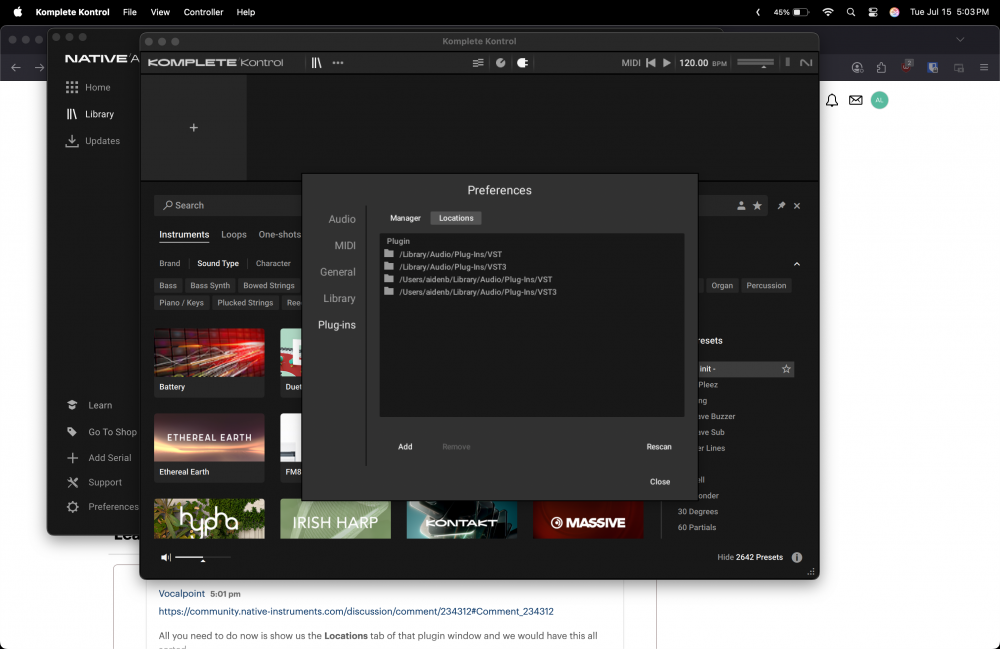Image resolution: width=1000 pixels, height=649 pixels.
Task: Click the 120.00 BPM tempo value
Action: click(693, 62)
